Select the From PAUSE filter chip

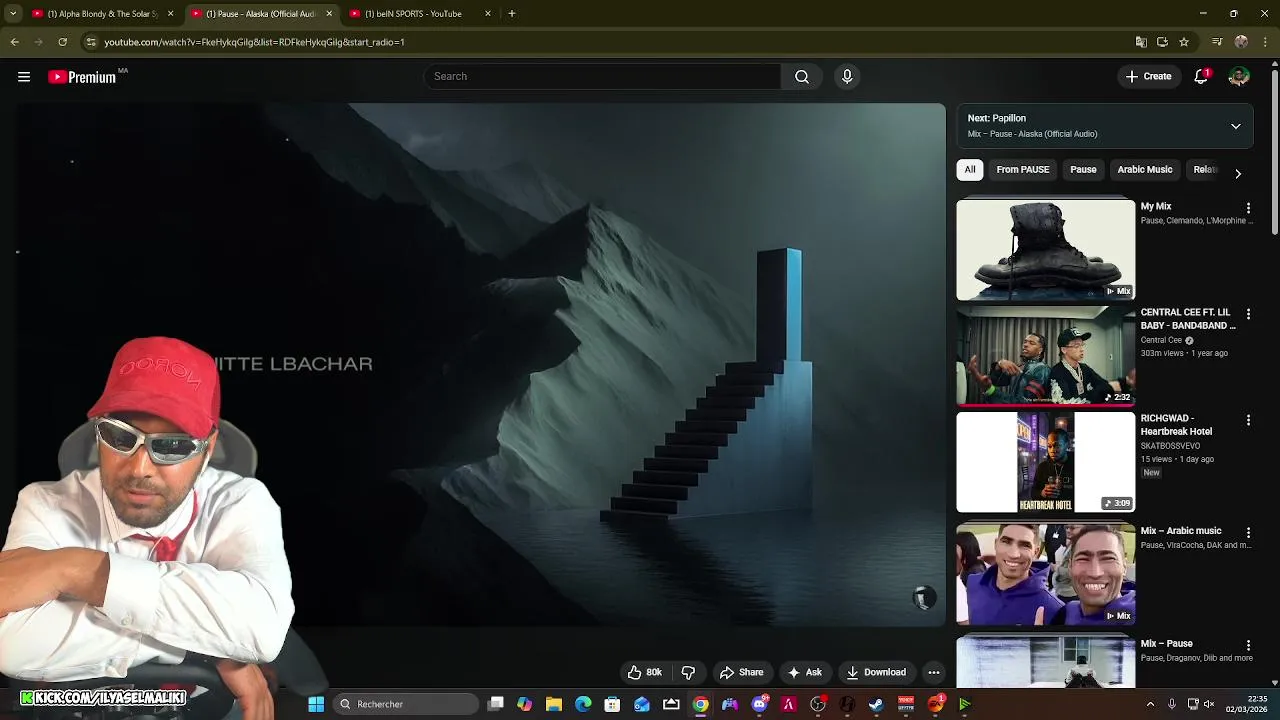pyautogui.click(x=1023, y=170)
